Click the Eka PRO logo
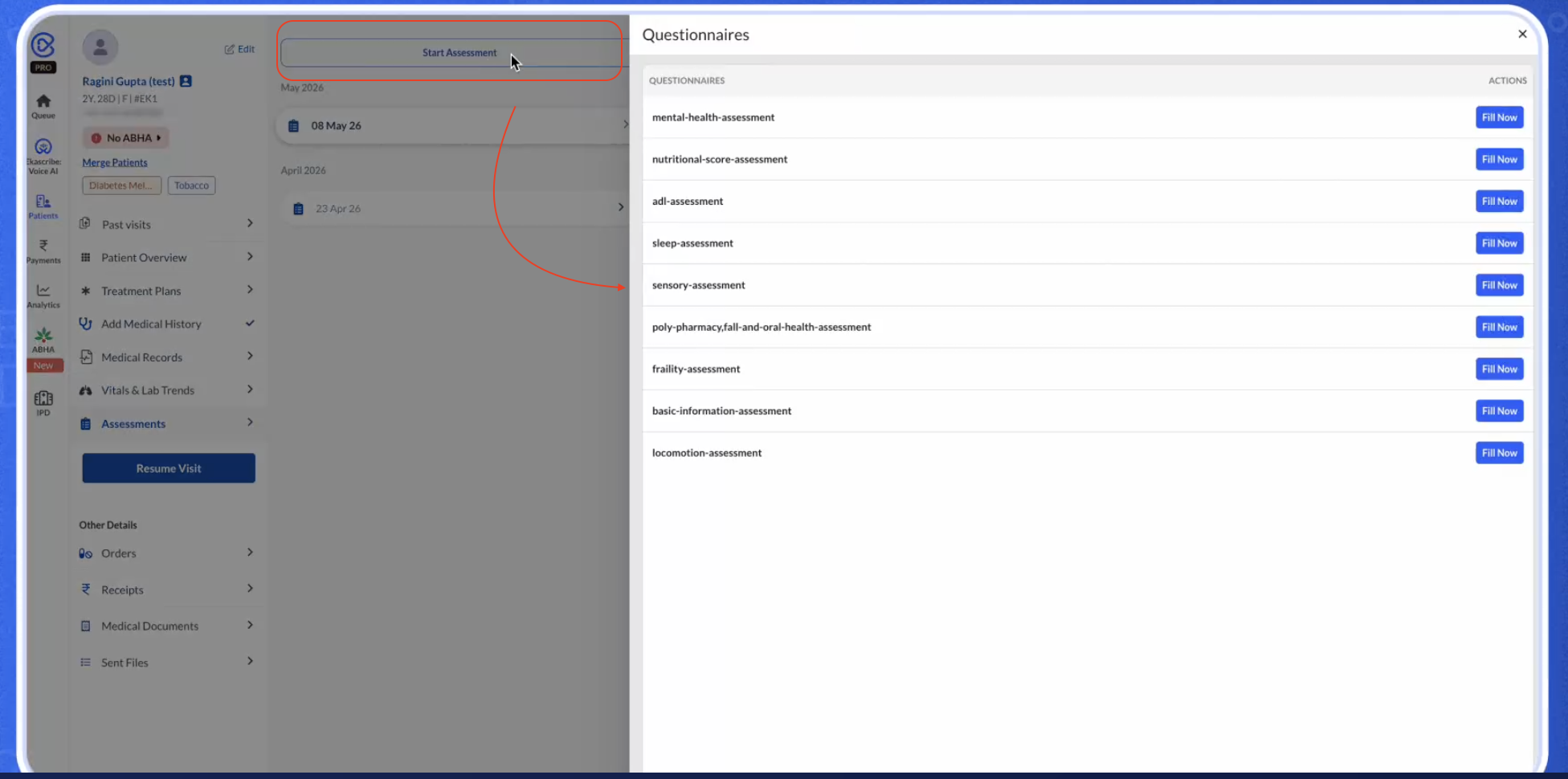1568x779 pixels. [x=43, y=51]
